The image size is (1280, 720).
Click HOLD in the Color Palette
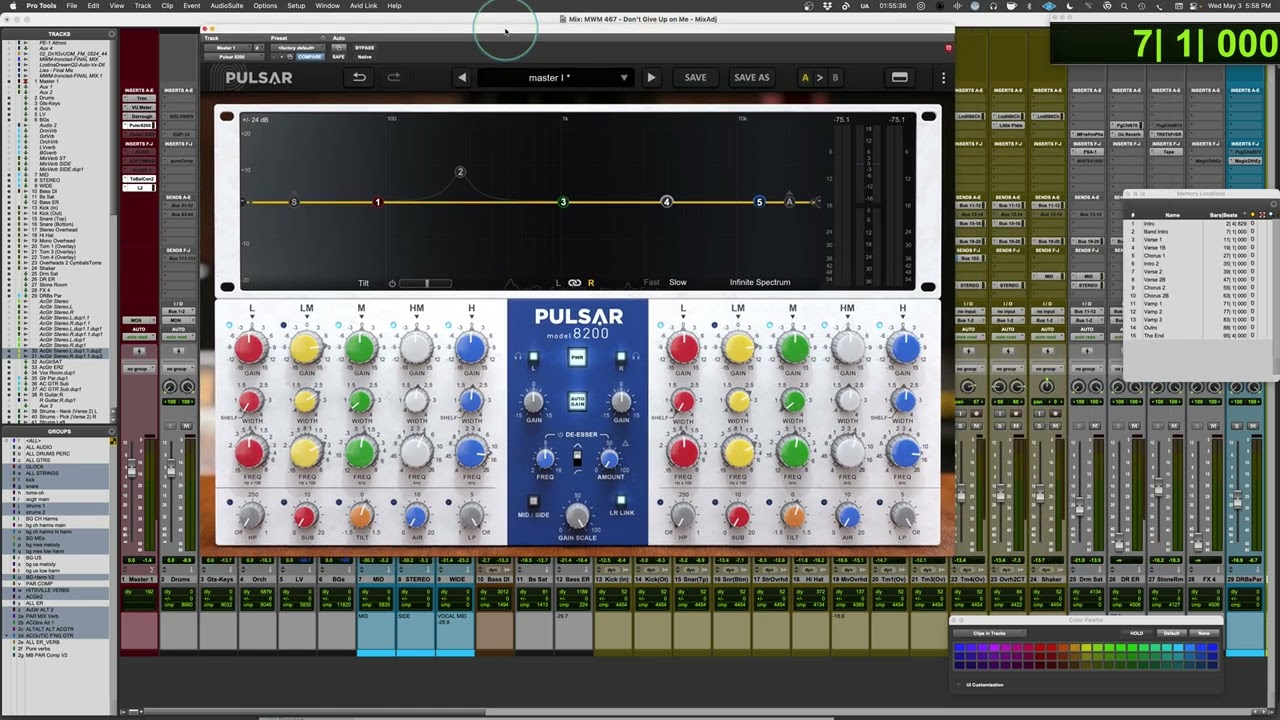pos(1137,633)
